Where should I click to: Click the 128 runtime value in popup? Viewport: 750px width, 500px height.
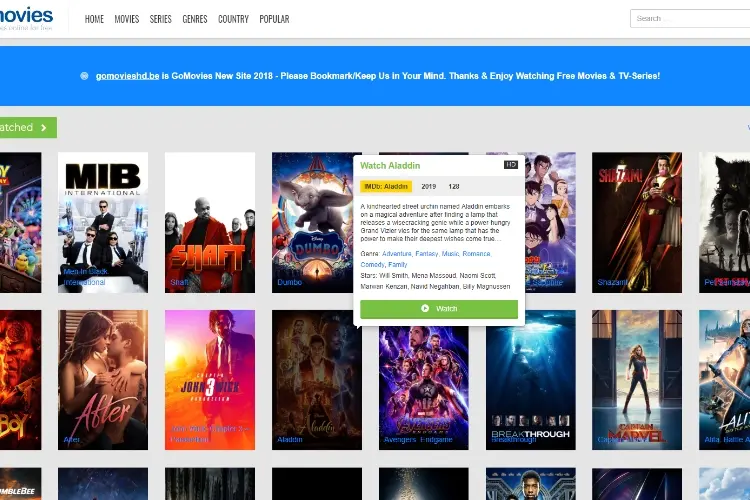click(x=454, y=187)
